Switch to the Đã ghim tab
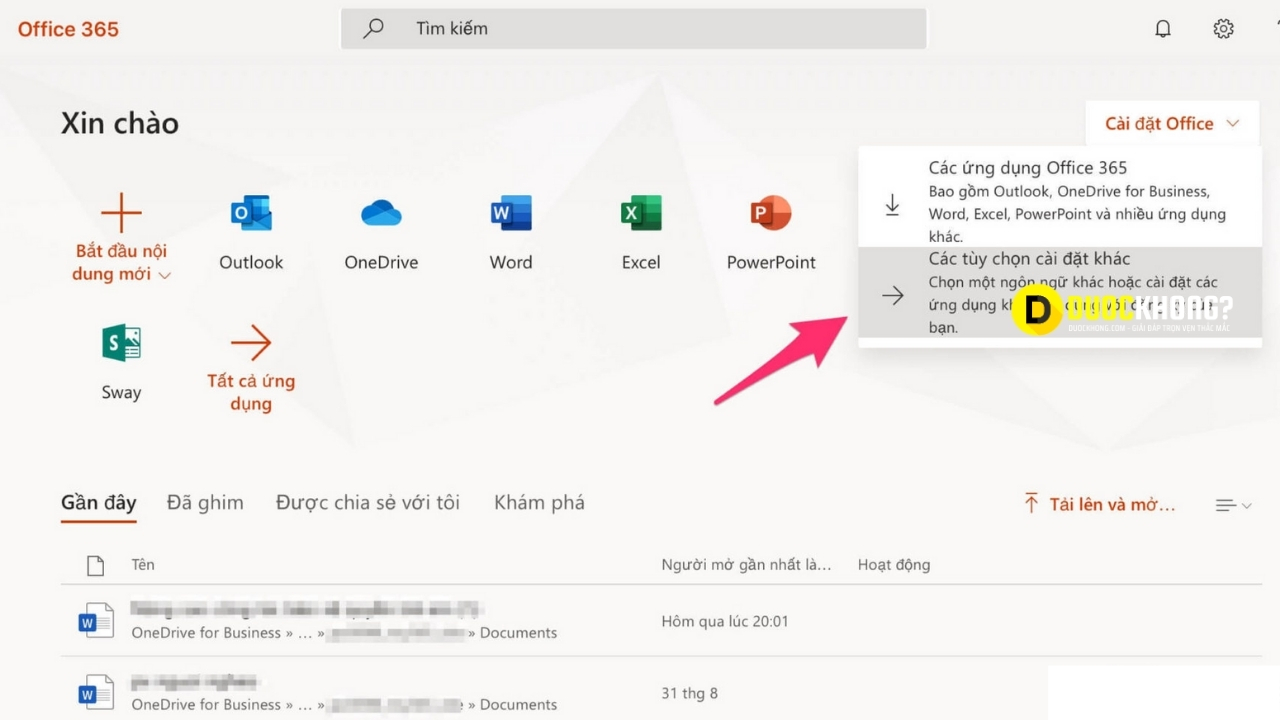1280x720 pixels. click(205, 502)
